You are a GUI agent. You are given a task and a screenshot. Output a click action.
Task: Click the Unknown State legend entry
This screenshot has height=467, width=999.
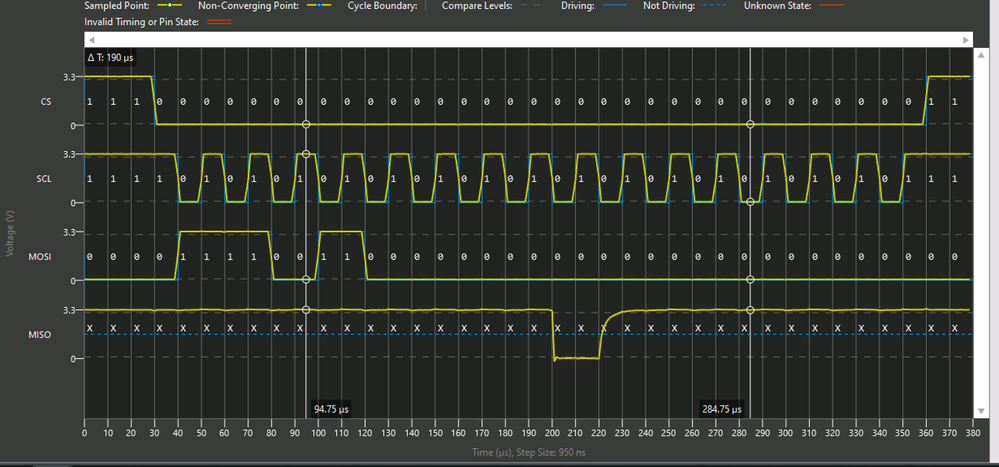pos(794,6)
